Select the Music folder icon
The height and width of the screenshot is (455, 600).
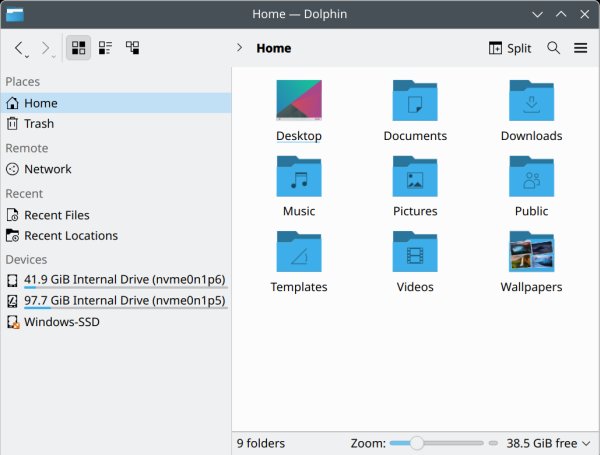[x=299, y=176]
